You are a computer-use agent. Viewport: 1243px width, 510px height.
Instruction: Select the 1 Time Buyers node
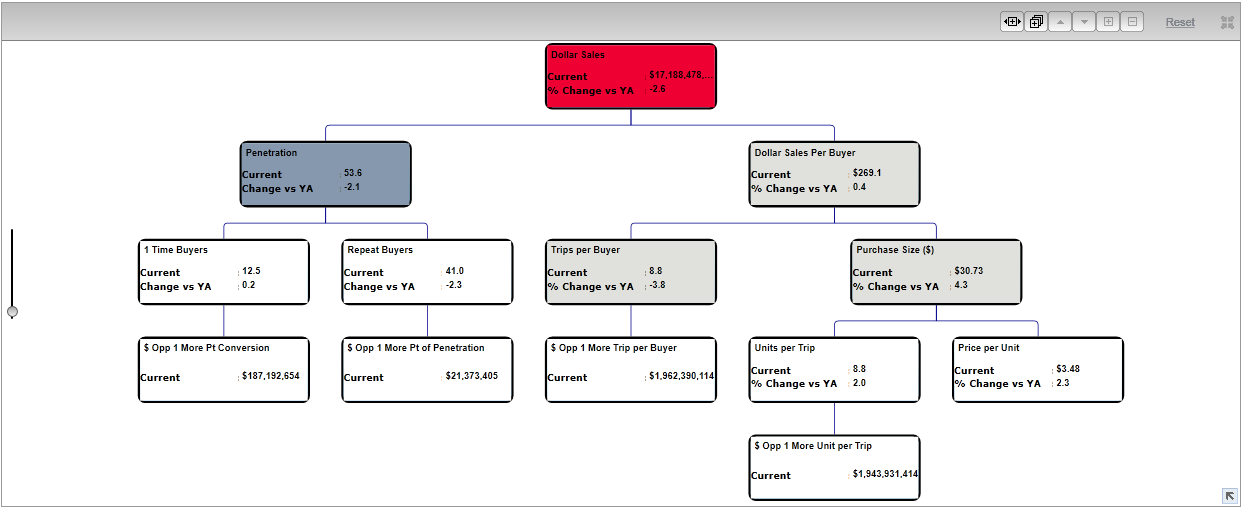(x=224, y=272)
